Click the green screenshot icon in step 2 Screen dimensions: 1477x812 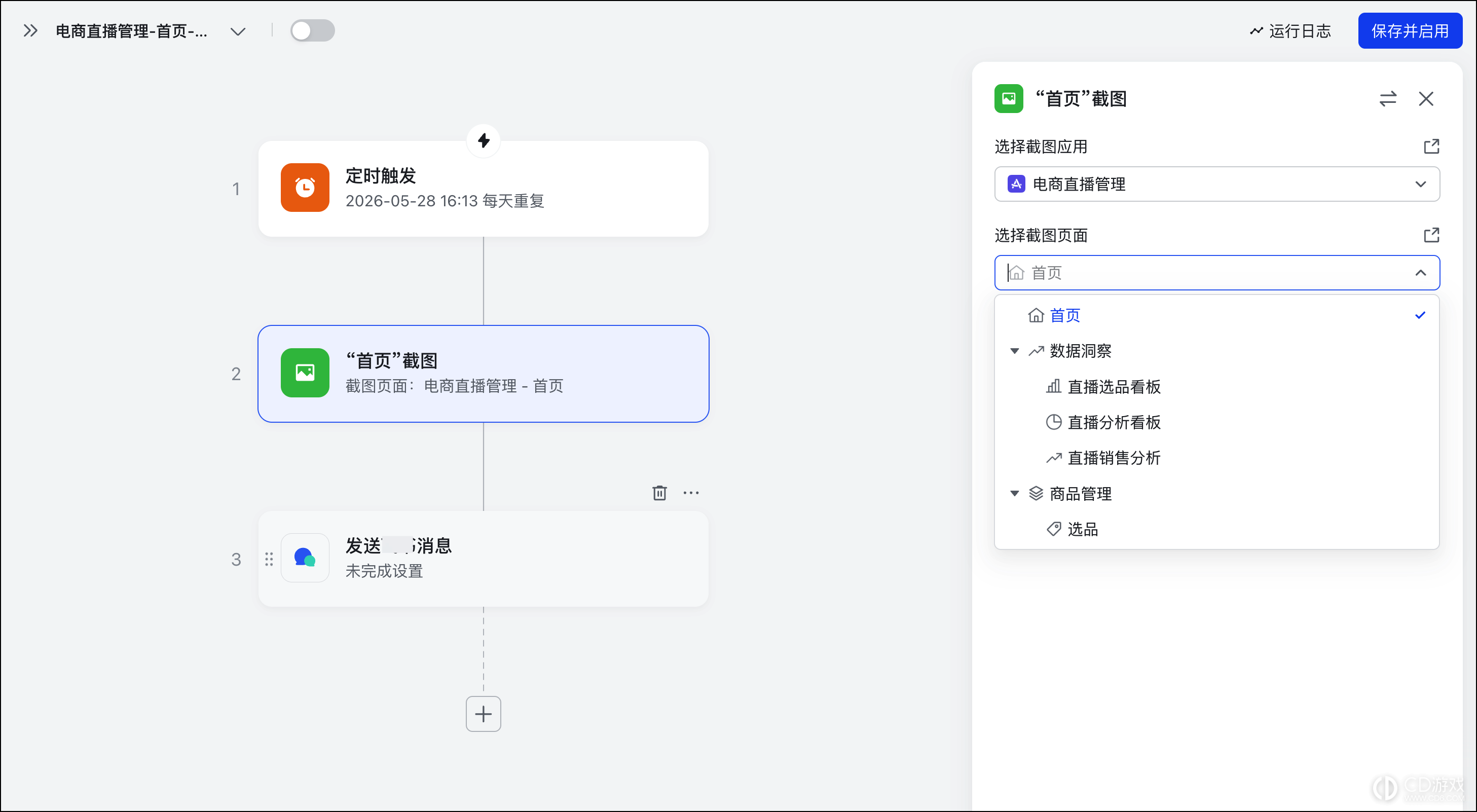pos(305,374)
